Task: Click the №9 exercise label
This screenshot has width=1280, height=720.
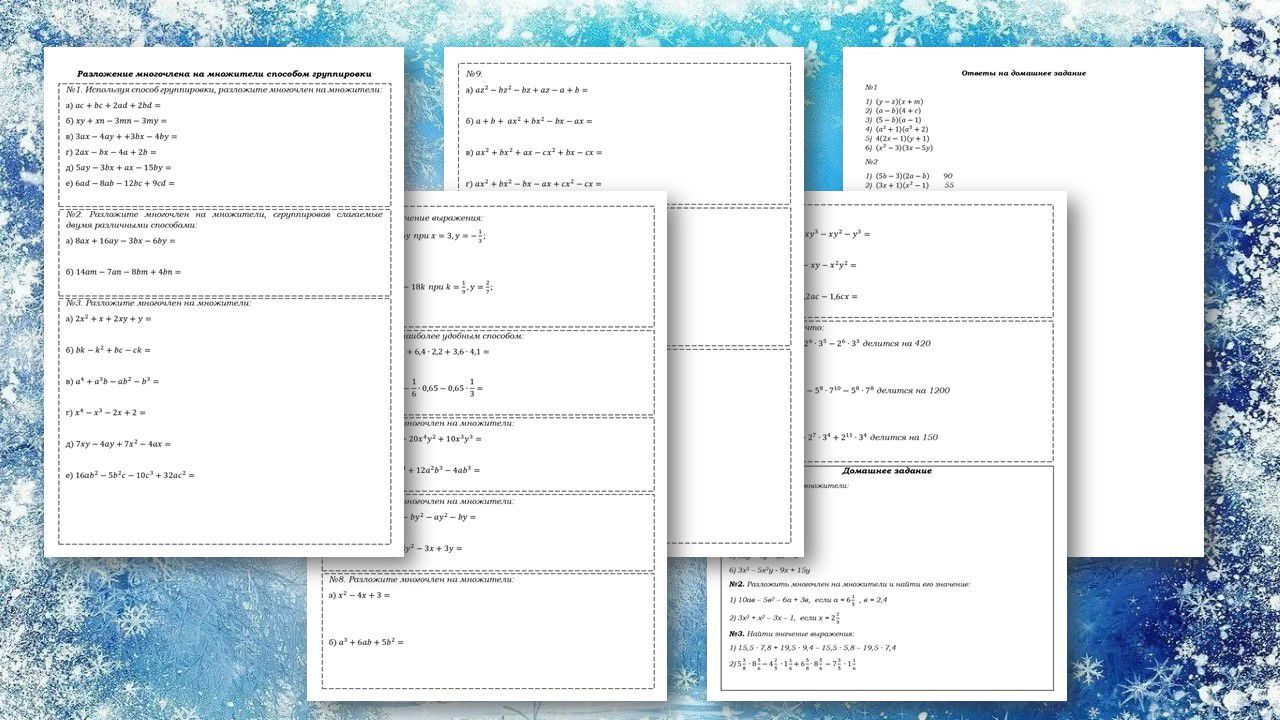Action: (x=474, y=74)
